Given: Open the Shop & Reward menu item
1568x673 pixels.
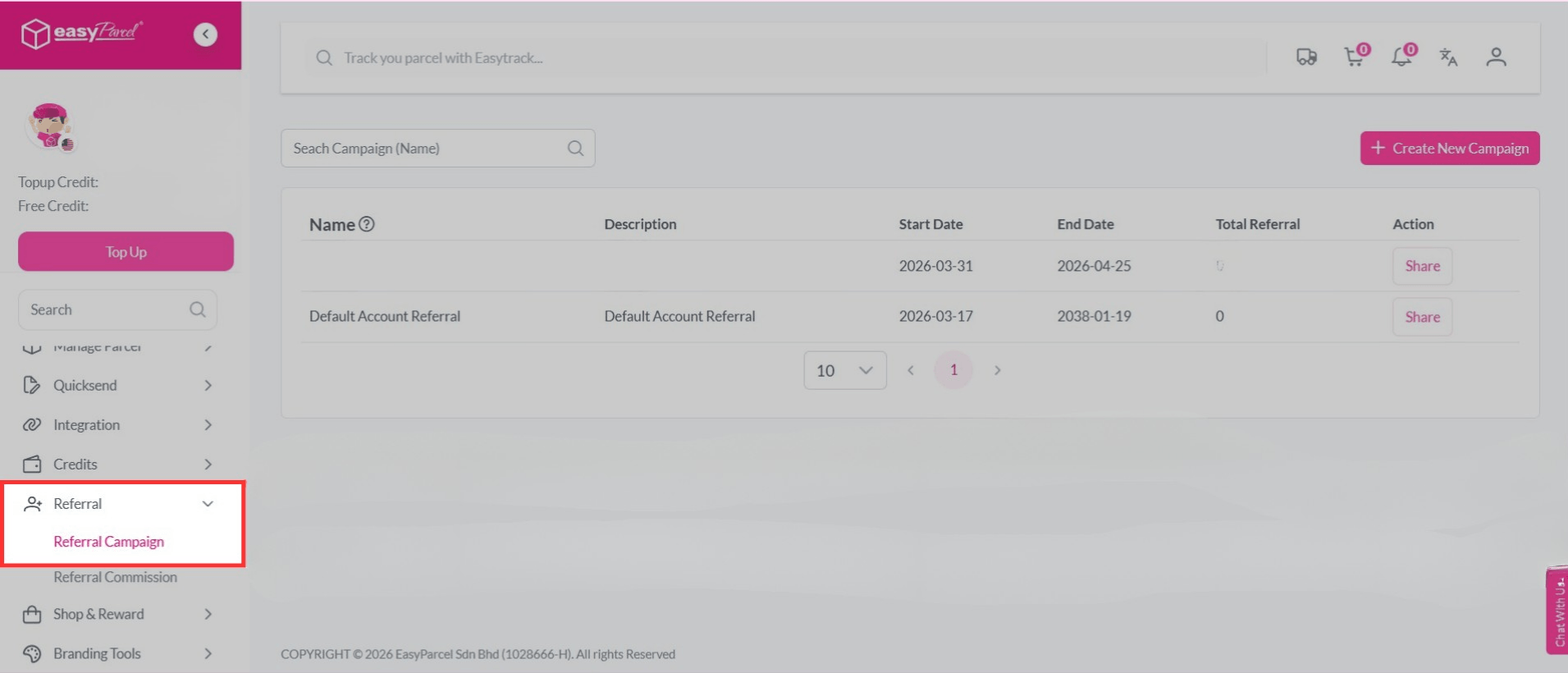Looking at the screenshot, I should pyautogui.click(x=120, y=614).
